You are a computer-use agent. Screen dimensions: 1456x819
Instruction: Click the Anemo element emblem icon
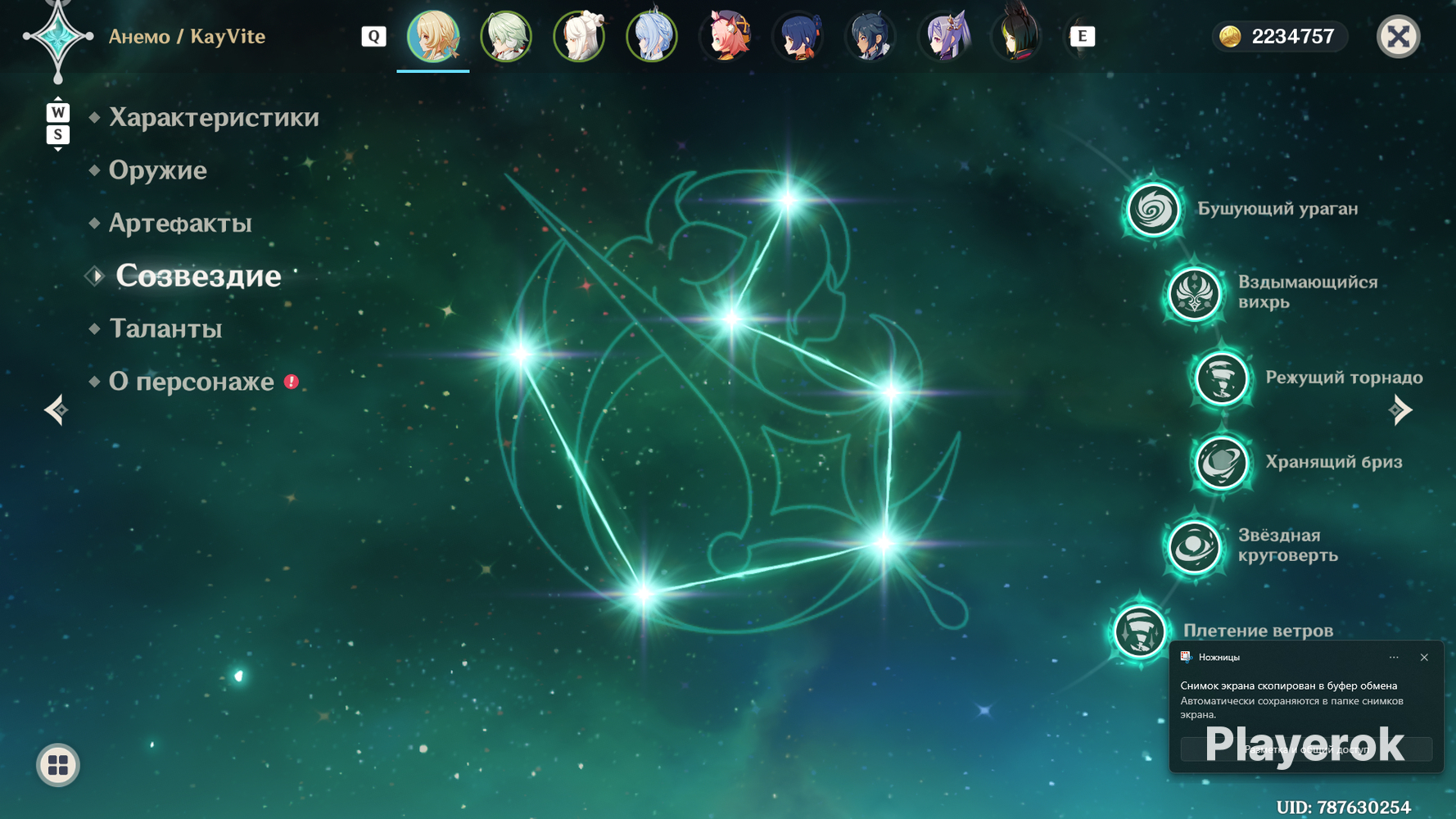point(58,37)
